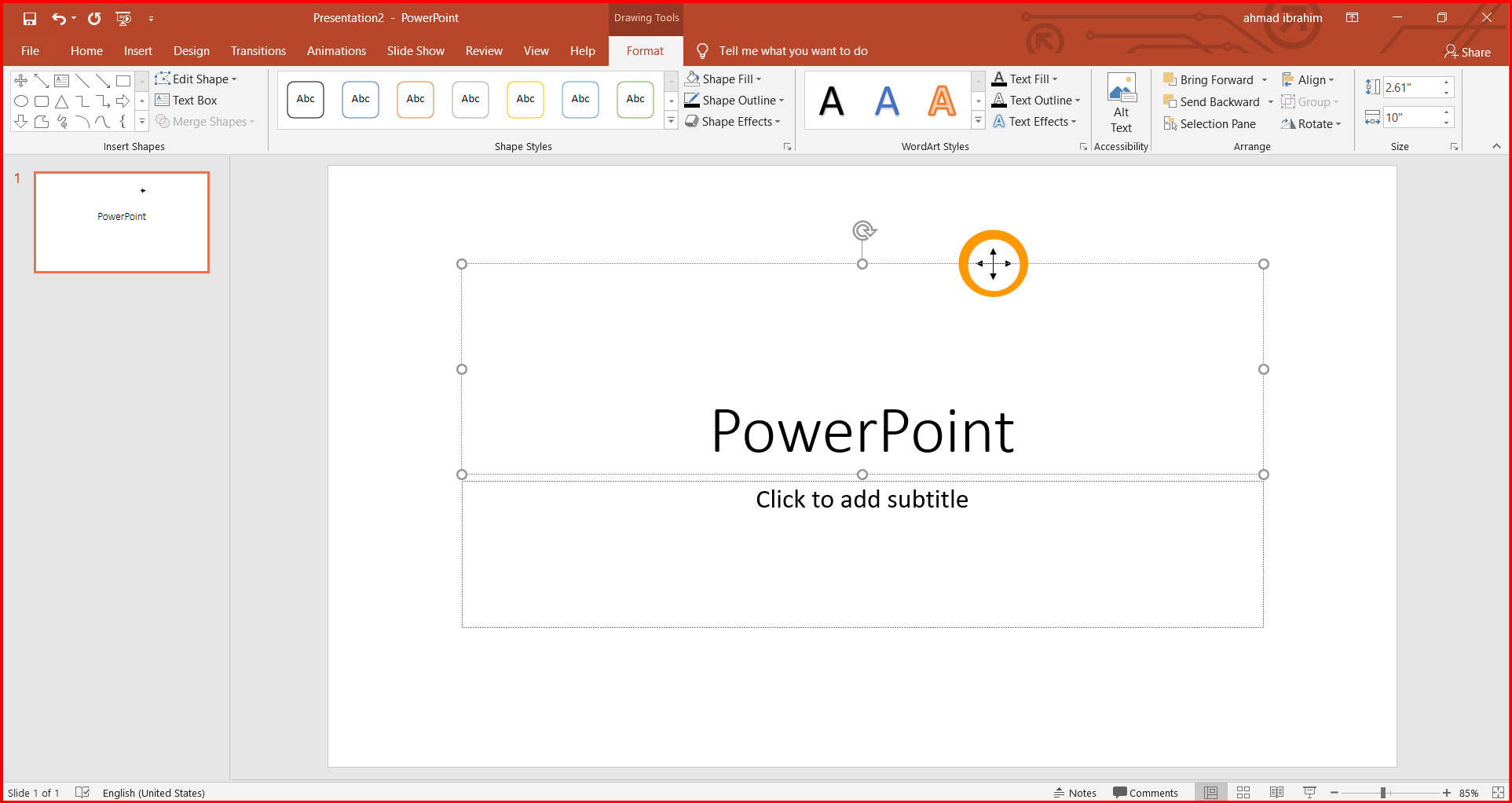The width and height of the screenshot is (1512, 803).
Task: Select the rounded rectangle shape
Action: click(42, 101)
